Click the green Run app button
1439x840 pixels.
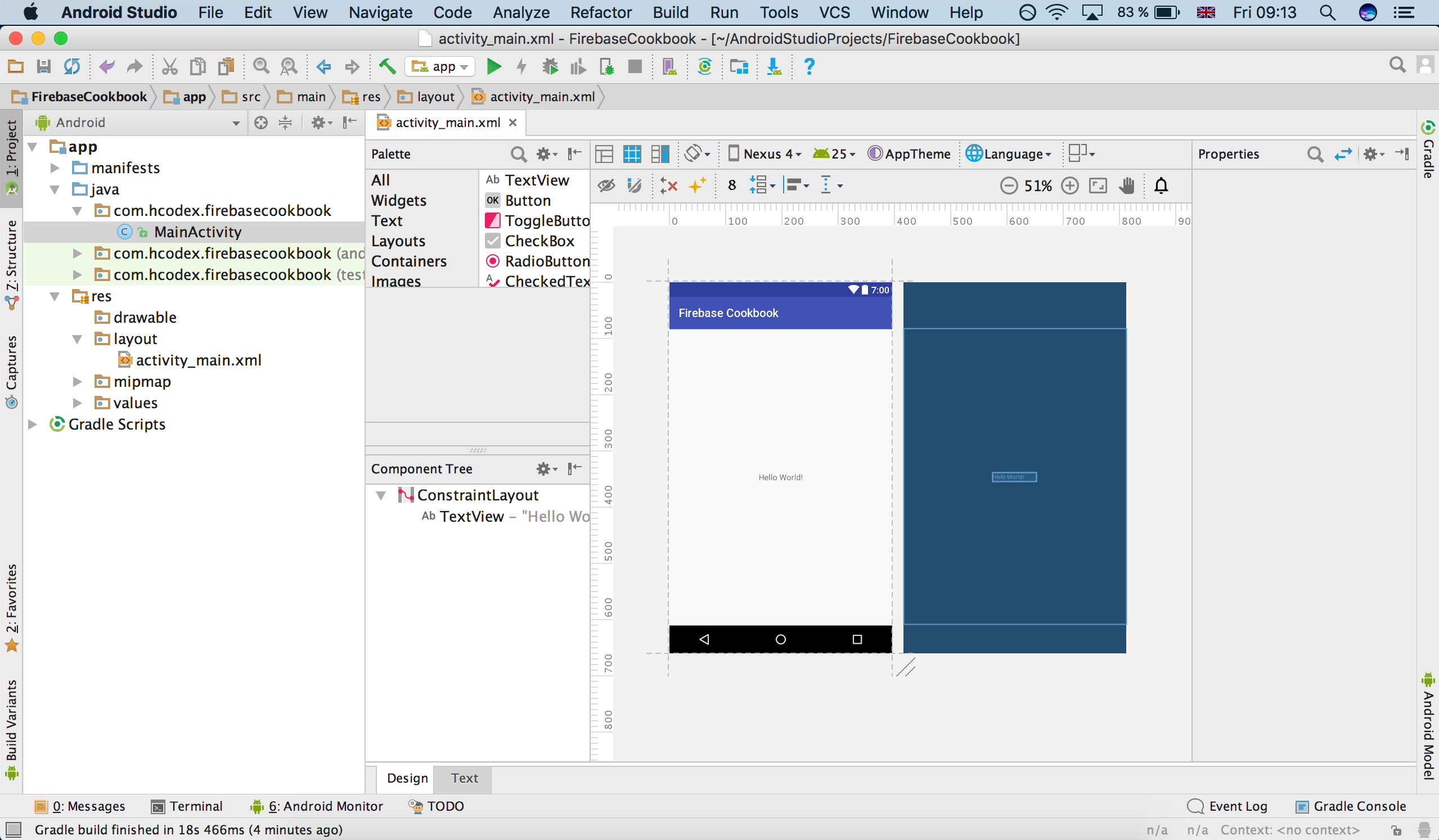pyautogui.click(x=493, y=67)
